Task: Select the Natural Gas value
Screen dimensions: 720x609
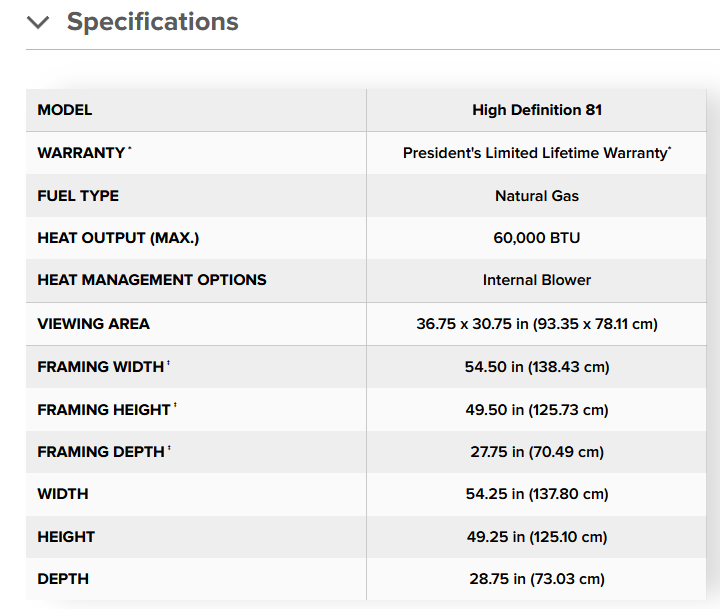Action: click(x=537, y=196)
